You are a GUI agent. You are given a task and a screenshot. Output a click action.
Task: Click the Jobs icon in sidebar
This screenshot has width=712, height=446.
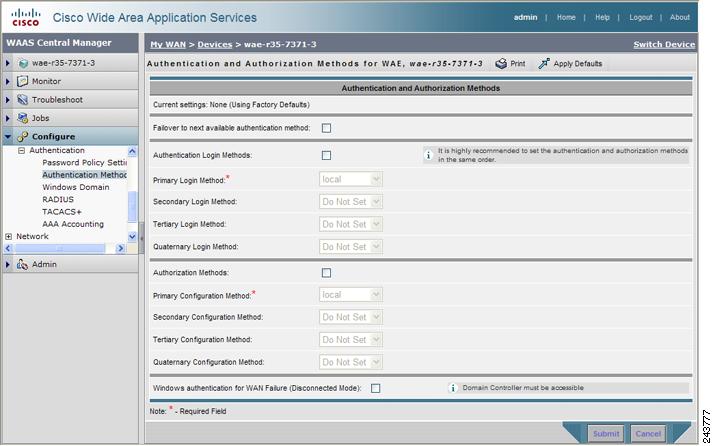point(22,118)
